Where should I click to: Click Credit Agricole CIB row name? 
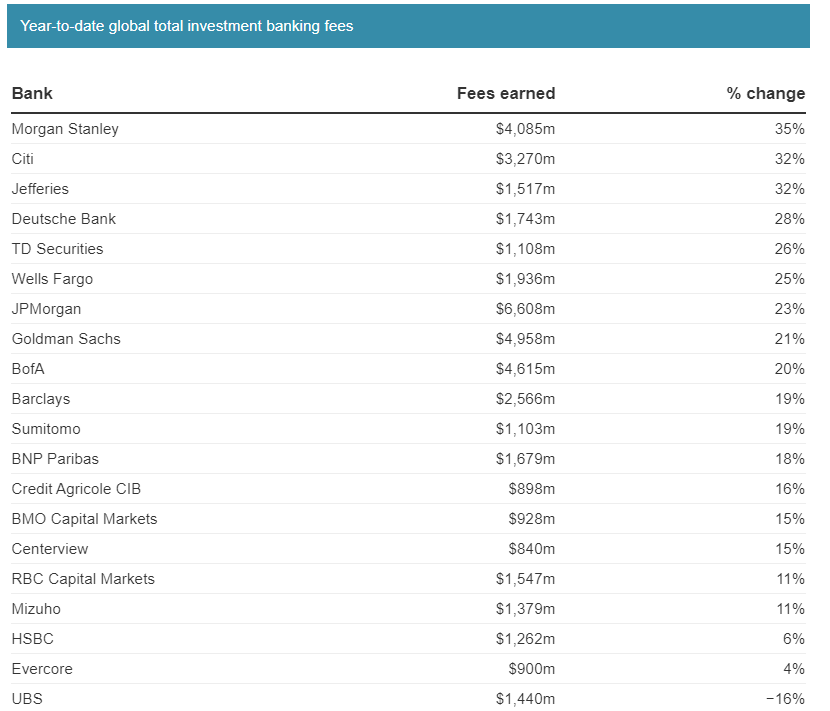[x=76, y=489]
